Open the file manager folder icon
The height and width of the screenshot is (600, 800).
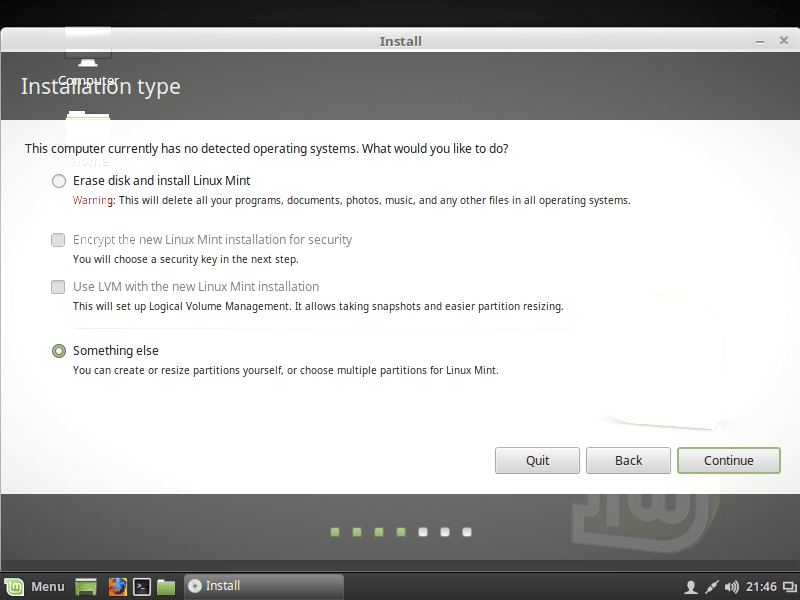[166, 587]
